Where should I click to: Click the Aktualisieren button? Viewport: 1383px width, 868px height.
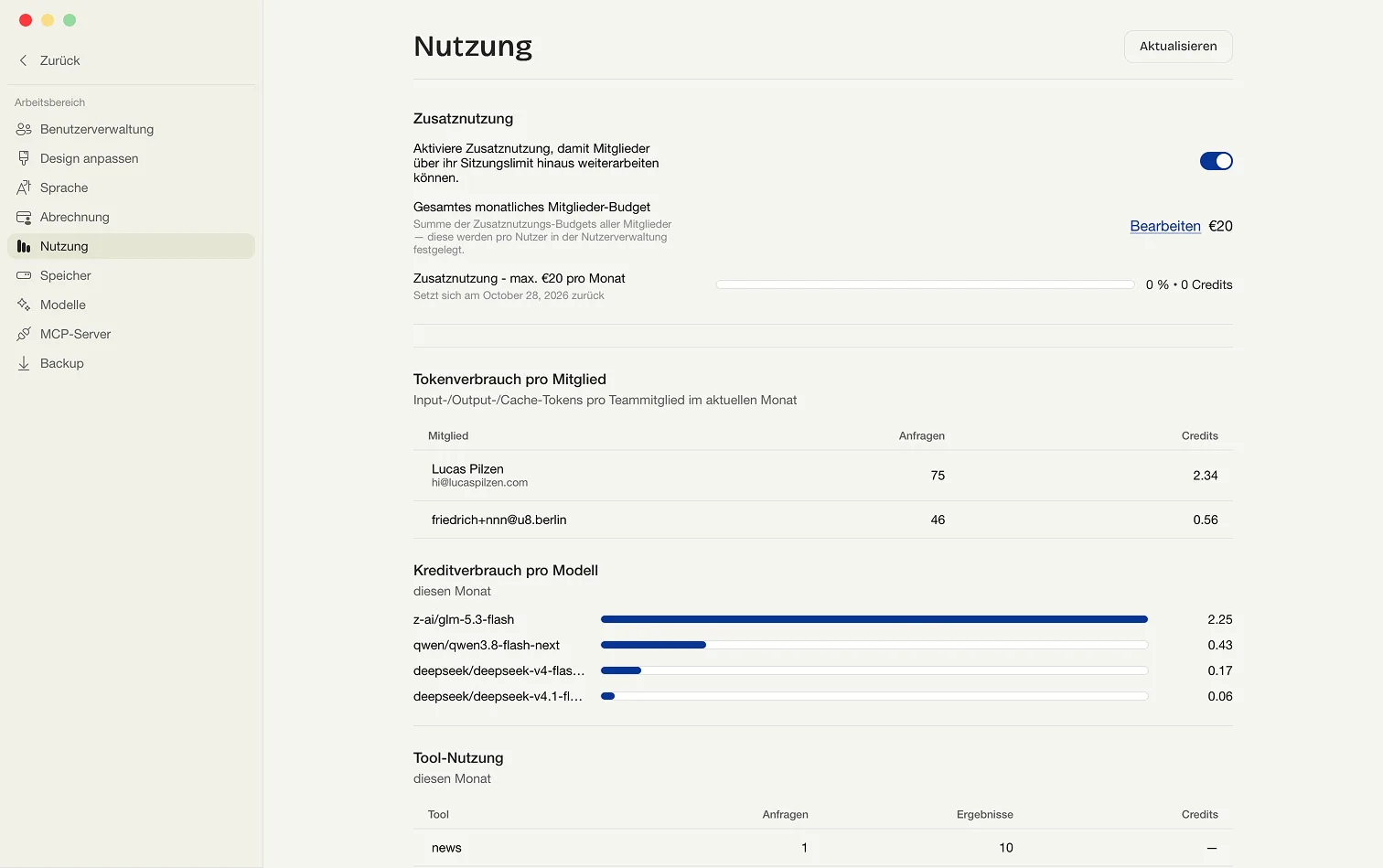pyautogui.click(x=1178, y=47)
